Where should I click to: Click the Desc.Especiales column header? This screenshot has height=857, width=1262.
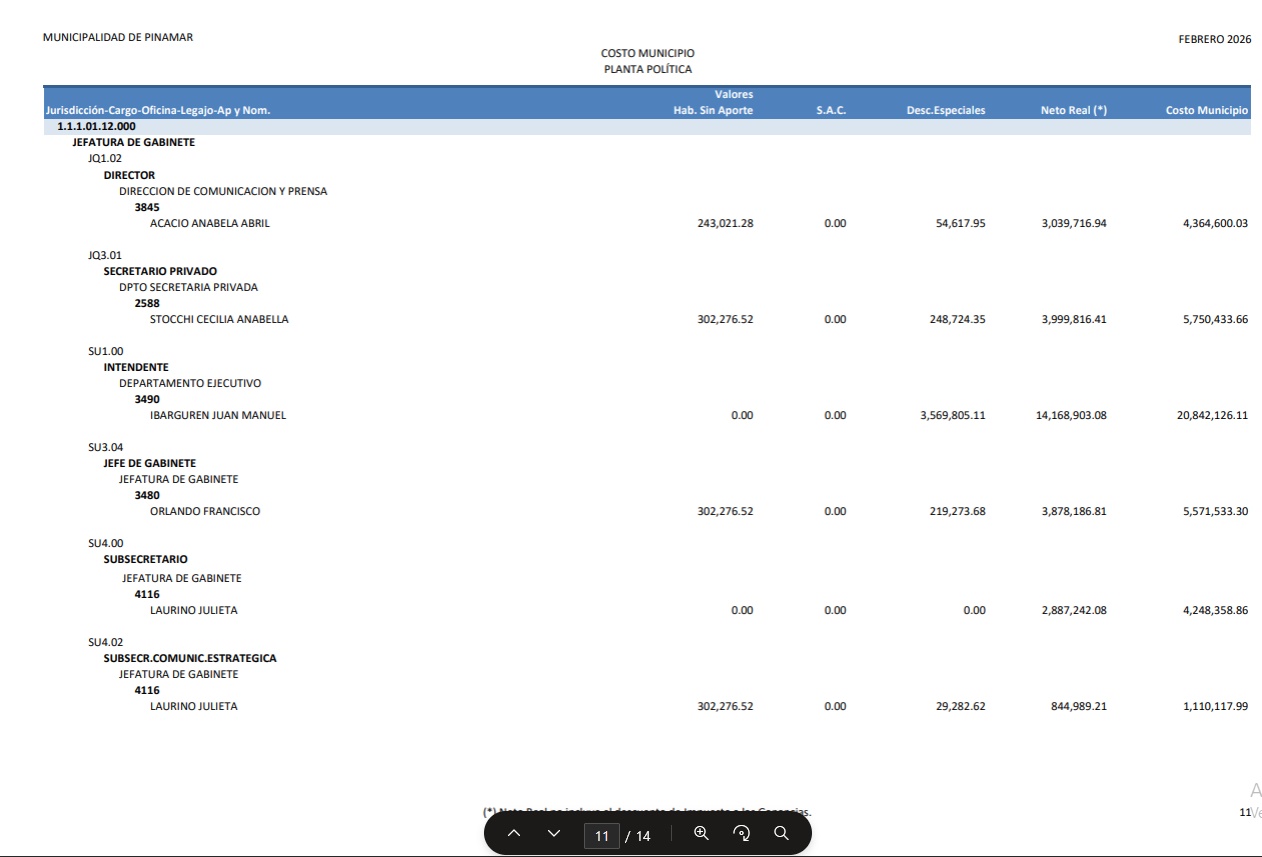[x=945, y=111]
